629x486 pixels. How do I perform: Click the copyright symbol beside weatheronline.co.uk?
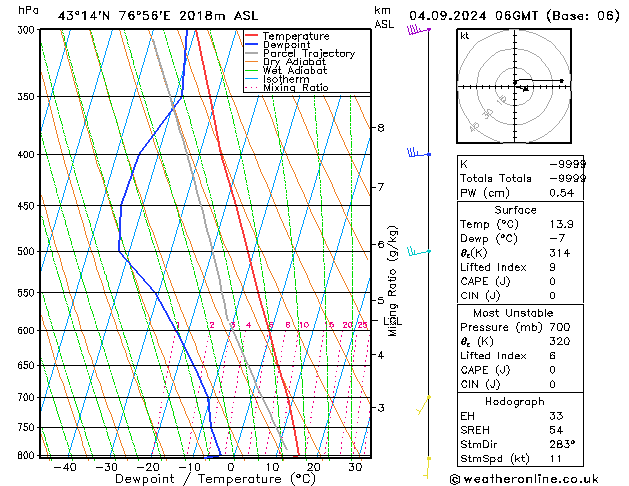pyautogui.click(x=457, y=478)
